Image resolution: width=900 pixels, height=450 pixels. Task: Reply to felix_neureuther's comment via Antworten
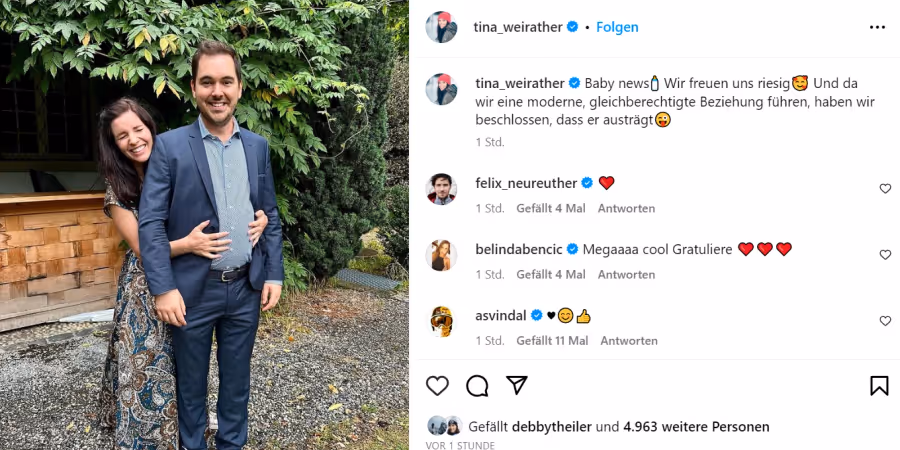(626, 208)
